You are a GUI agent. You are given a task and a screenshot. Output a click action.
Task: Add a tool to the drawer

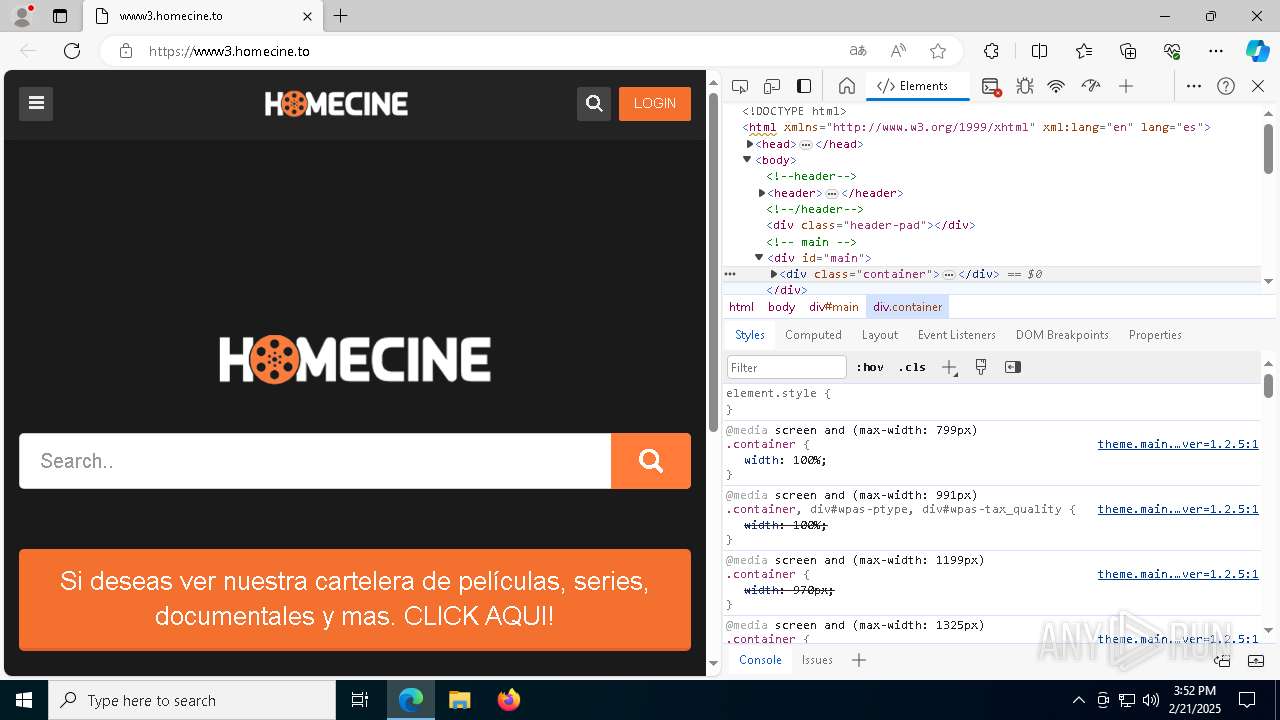(x=859, y=660)
